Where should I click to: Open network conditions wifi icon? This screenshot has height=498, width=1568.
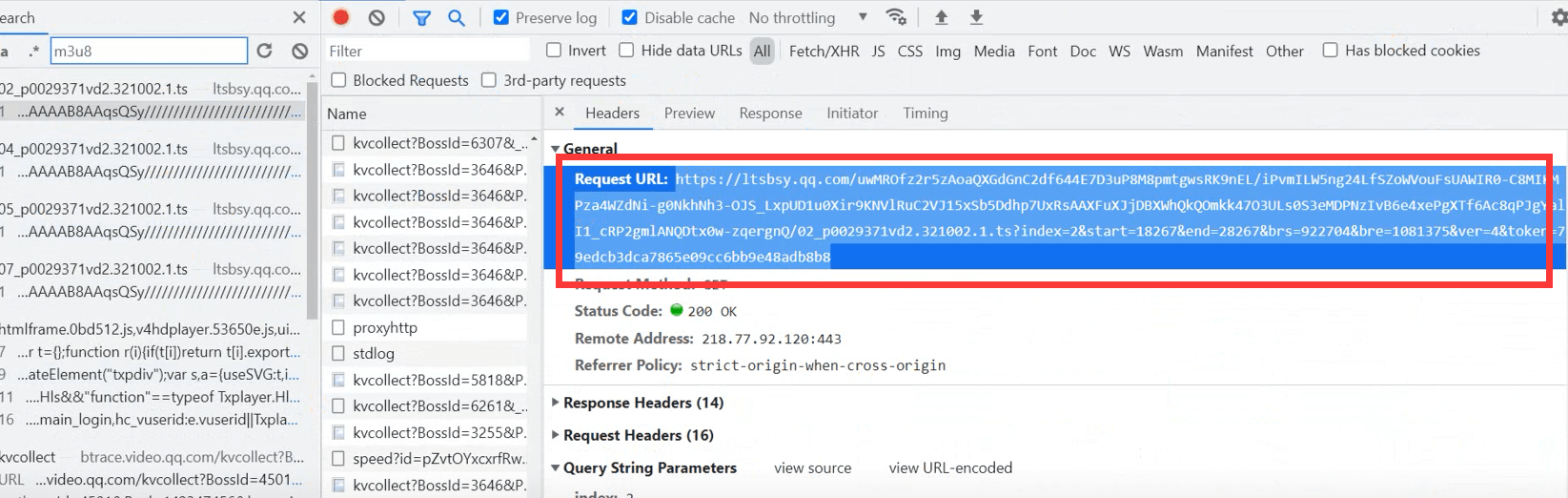tap(896, 17)
